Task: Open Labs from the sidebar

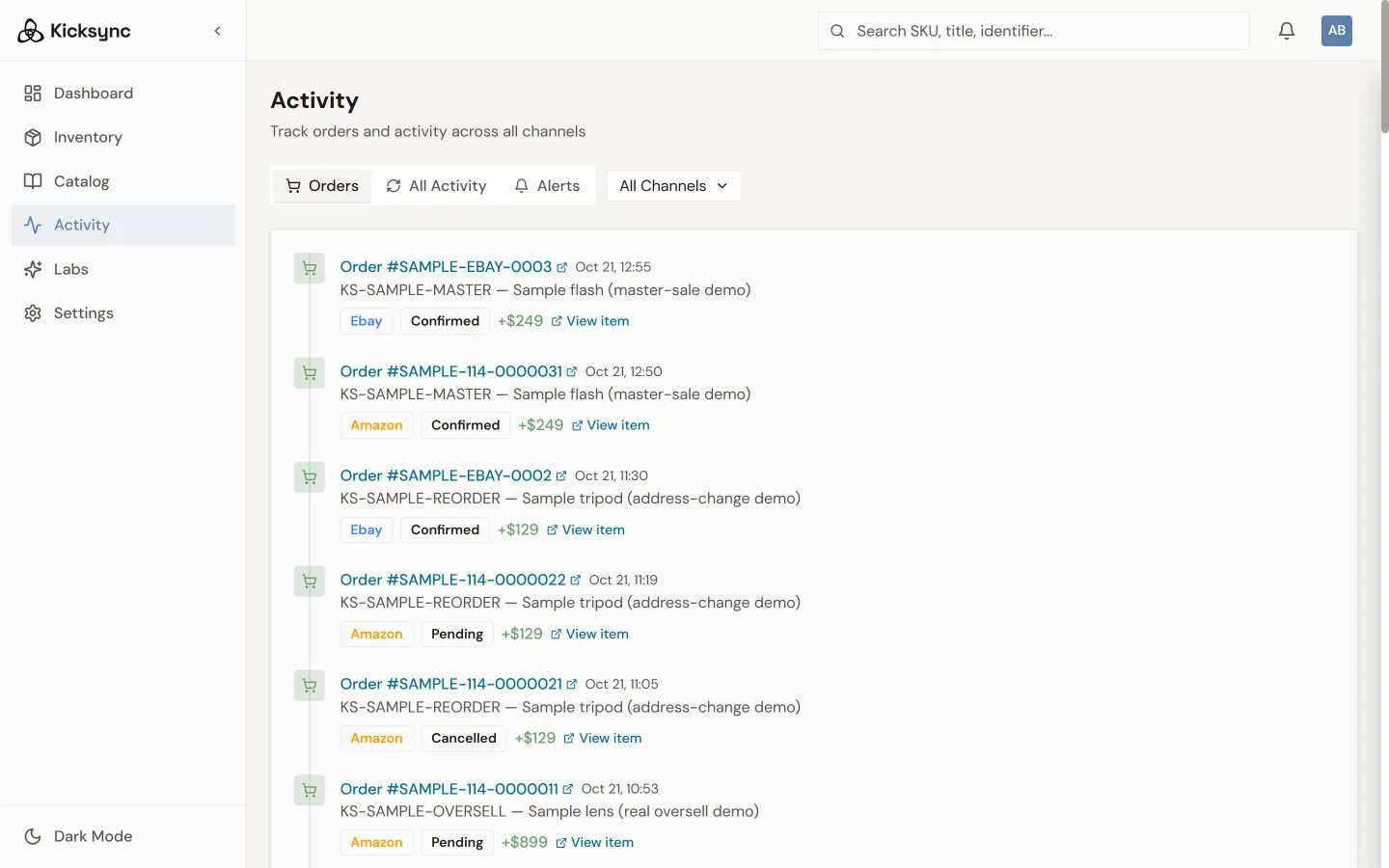Action: (x=123, y=269)
